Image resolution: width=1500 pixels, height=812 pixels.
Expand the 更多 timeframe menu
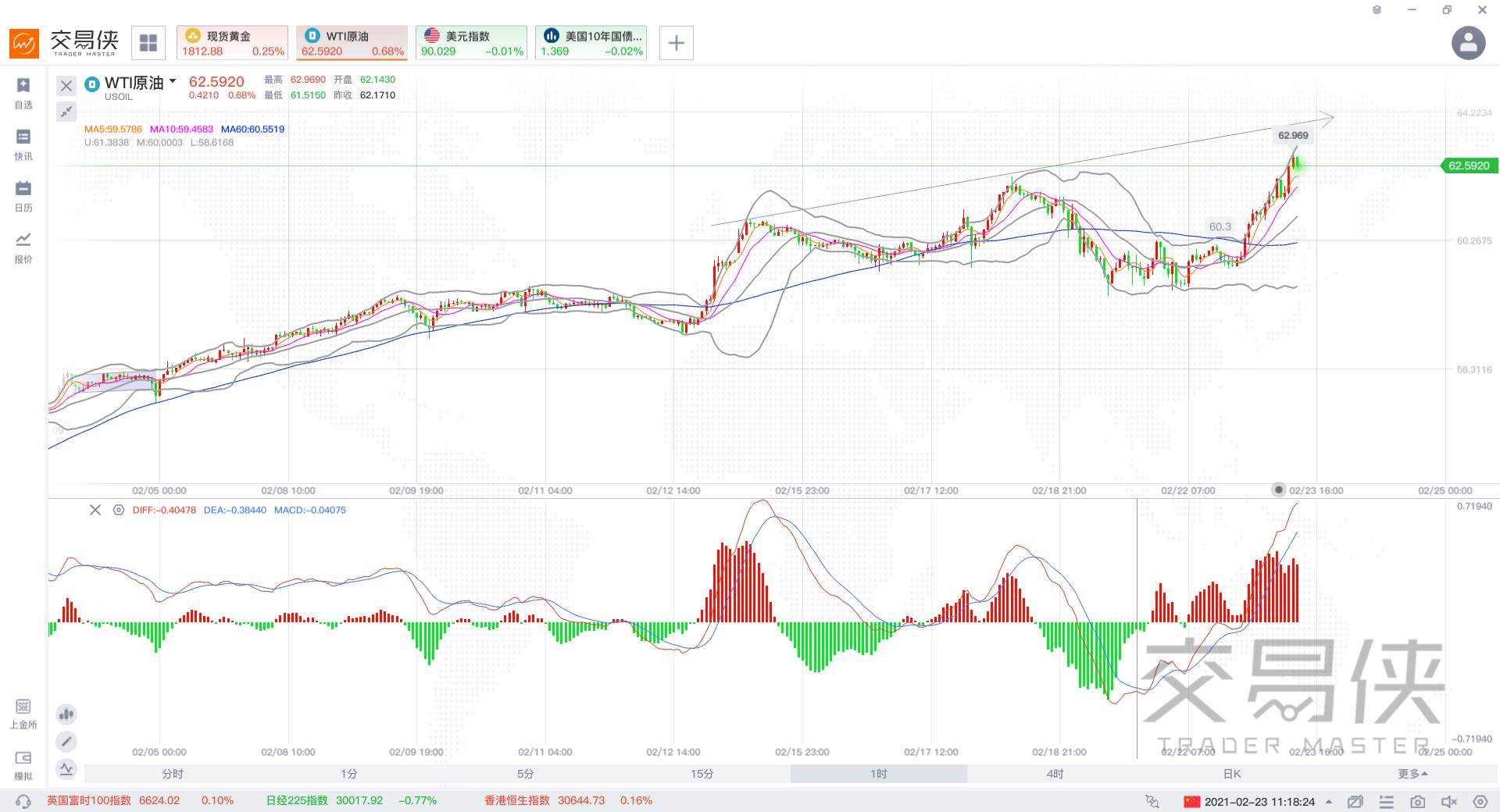(1412, 774)
